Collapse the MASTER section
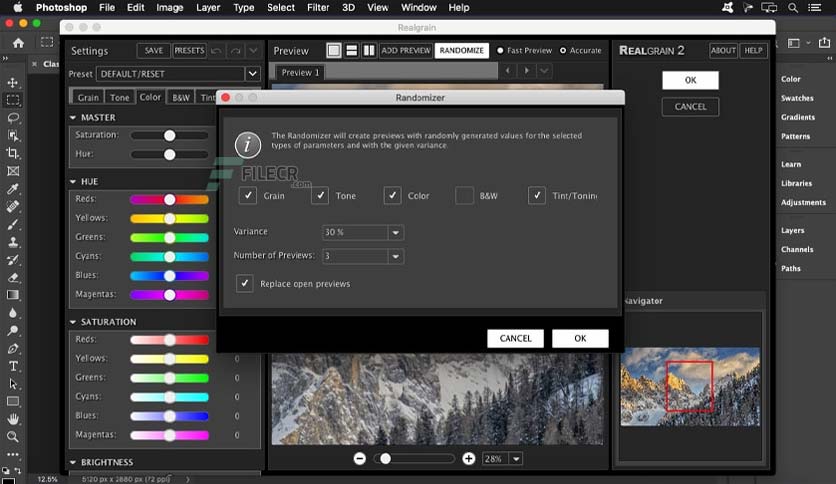 (73, 117)
